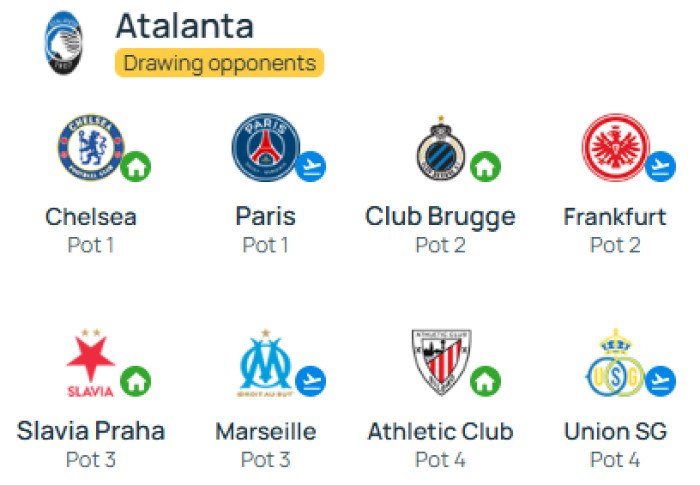700x485 pixels.
Task: Click the Frankfurt eagle logo
Action: point(616,147)
